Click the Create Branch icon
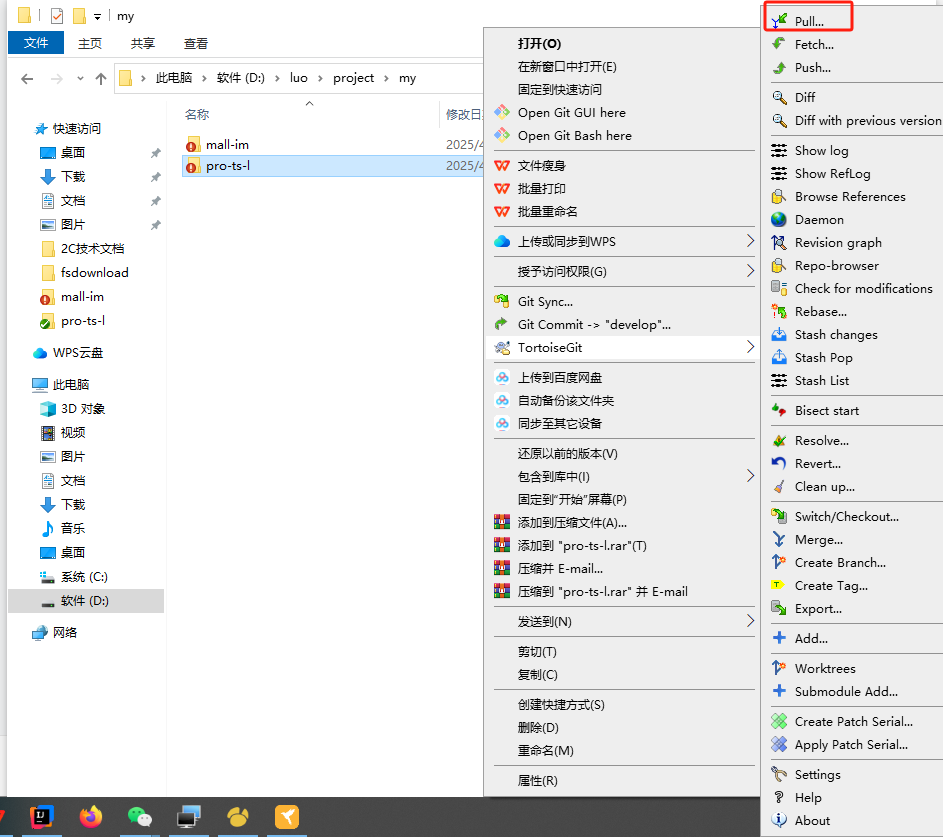 tap(779, 562)
